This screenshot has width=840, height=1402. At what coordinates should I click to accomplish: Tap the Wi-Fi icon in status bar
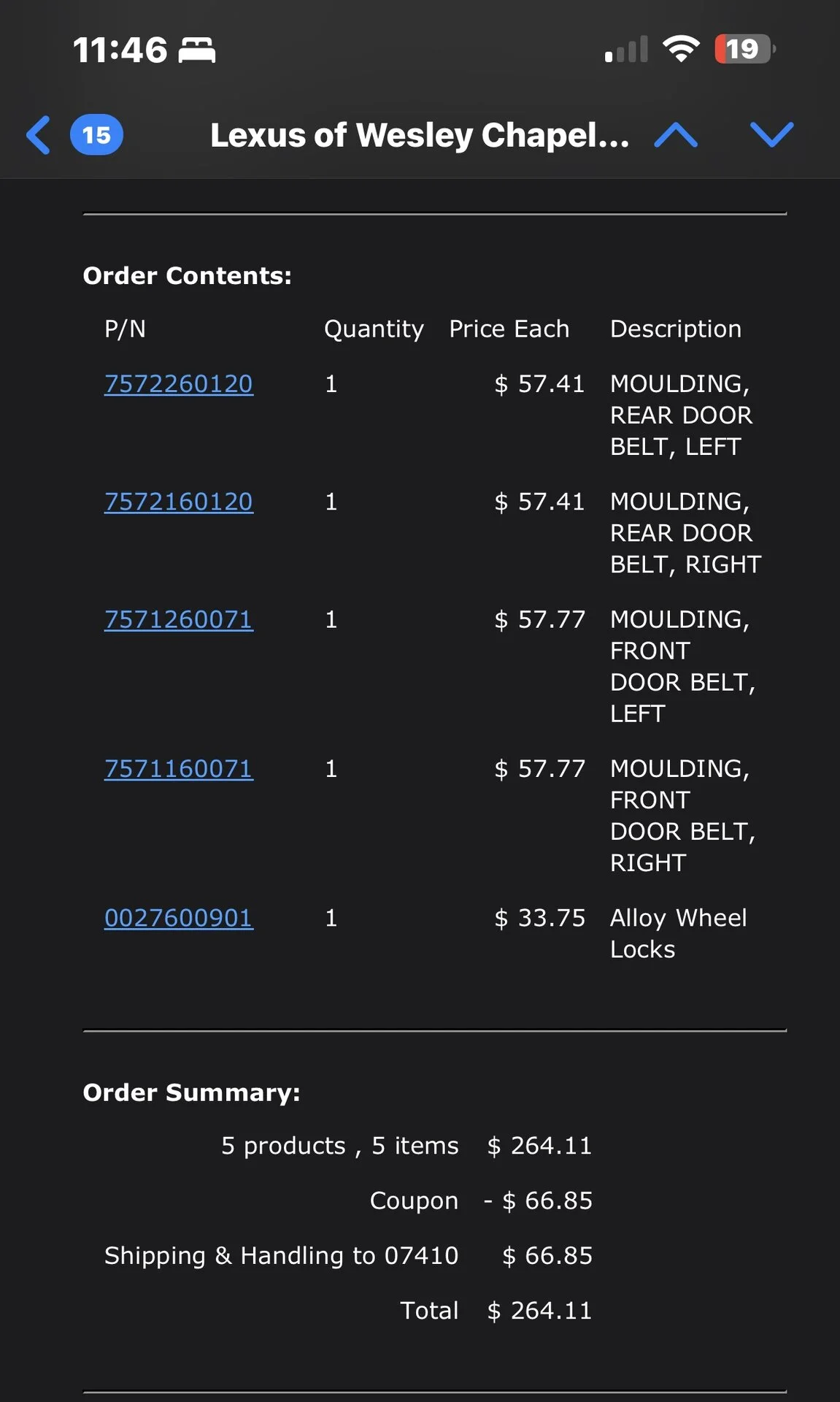pos(680,49)
